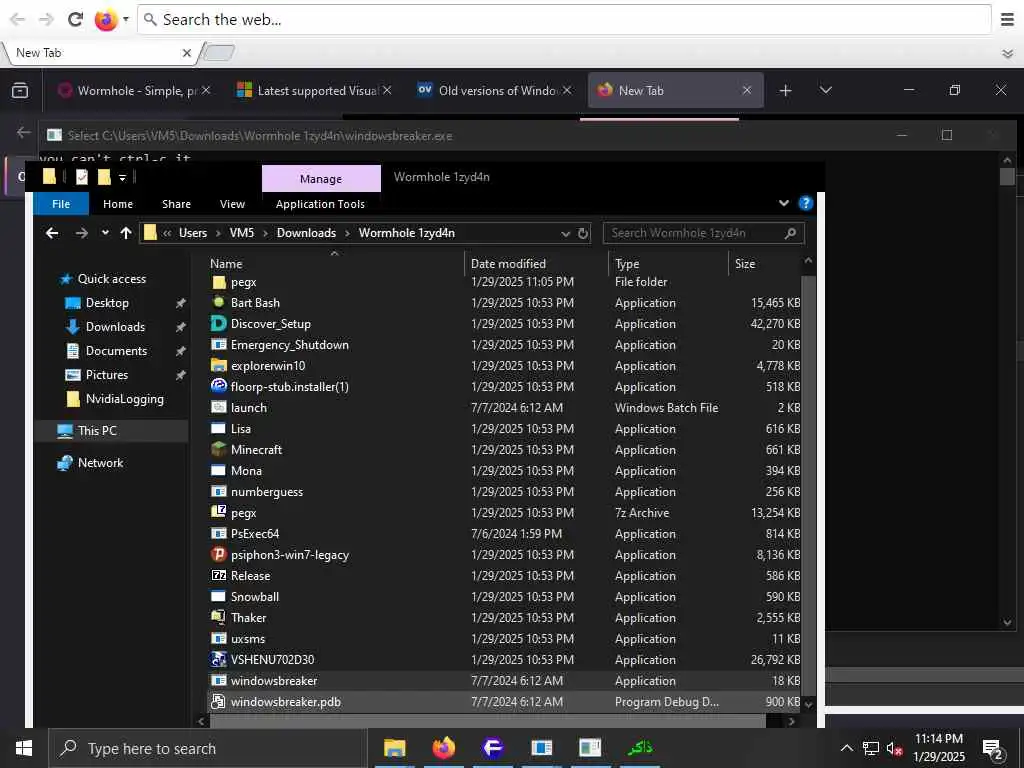1024x768 pixels.
Task: Click the psiphon3-win7-legacy red P icon
Action: pyautogui.click(x=219, y=554)
